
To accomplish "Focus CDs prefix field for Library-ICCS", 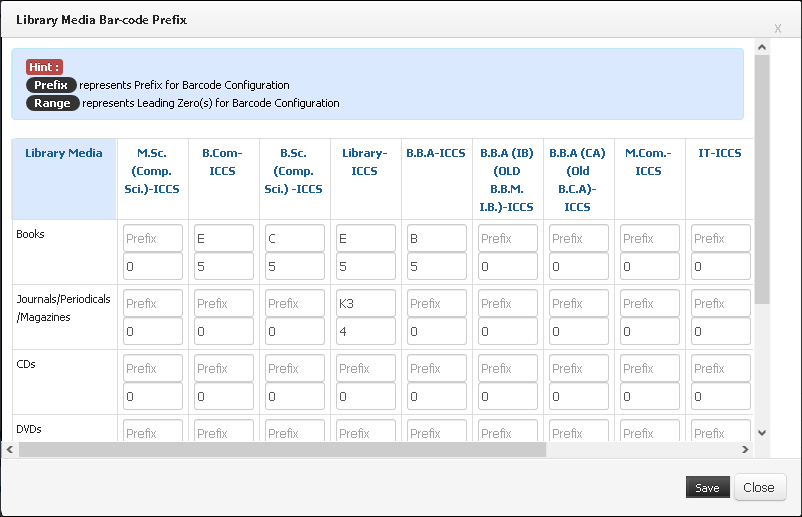I will 366,368.
